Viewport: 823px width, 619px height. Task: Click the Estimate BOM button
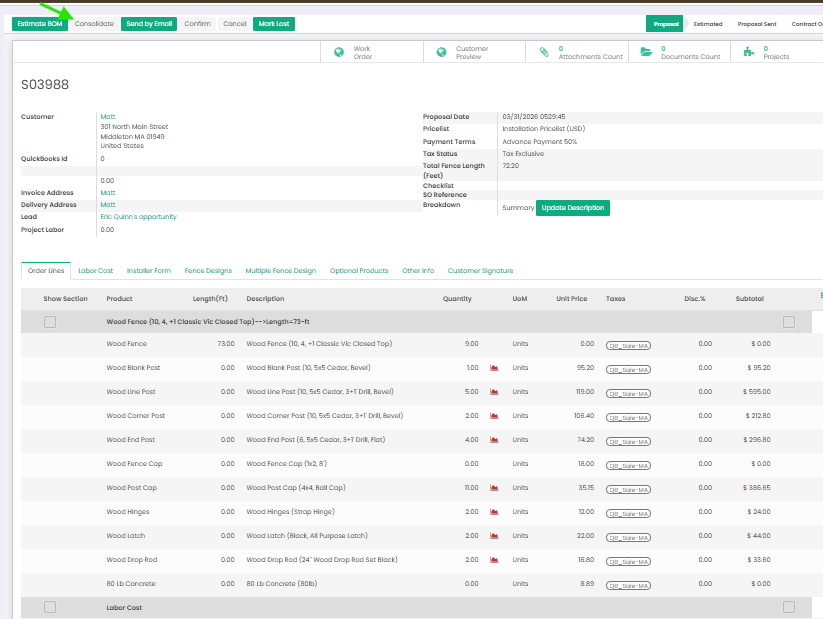pyautogui.click(x=40, y=24)
